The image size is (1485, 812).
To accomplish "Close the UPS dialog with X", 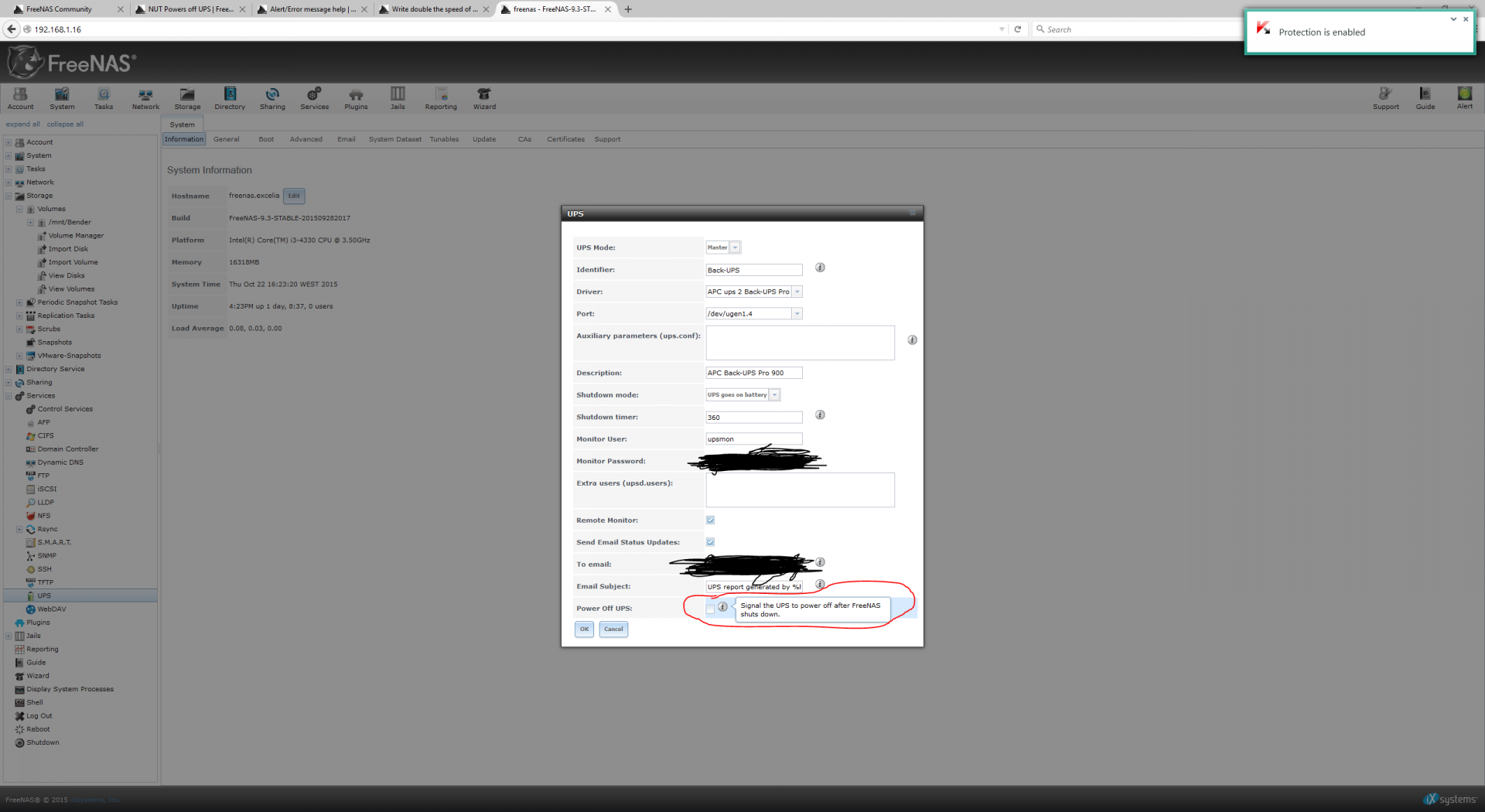I will [x=913, y=213].
